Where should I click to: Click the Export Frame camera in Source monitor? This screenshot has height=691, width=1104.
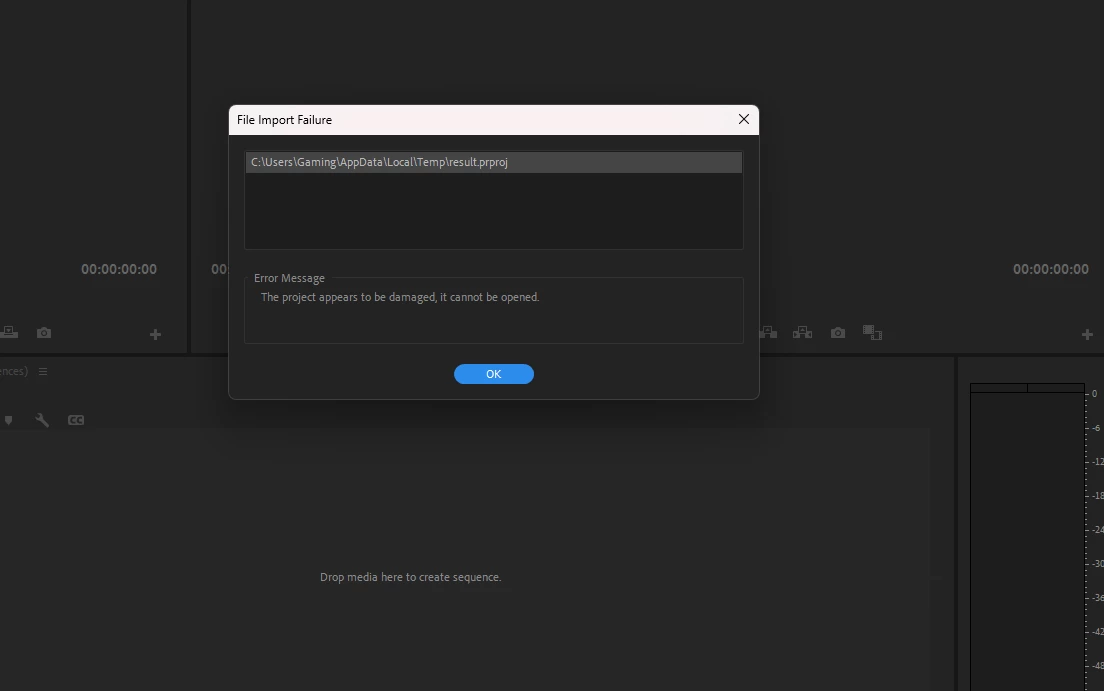click(x=44, y=332)
